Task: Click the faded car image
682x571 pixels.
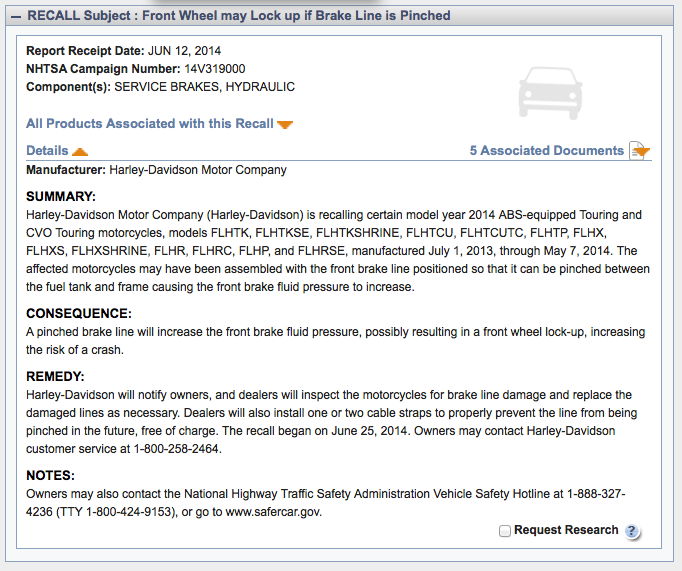Action: click(x=548, y=92)
